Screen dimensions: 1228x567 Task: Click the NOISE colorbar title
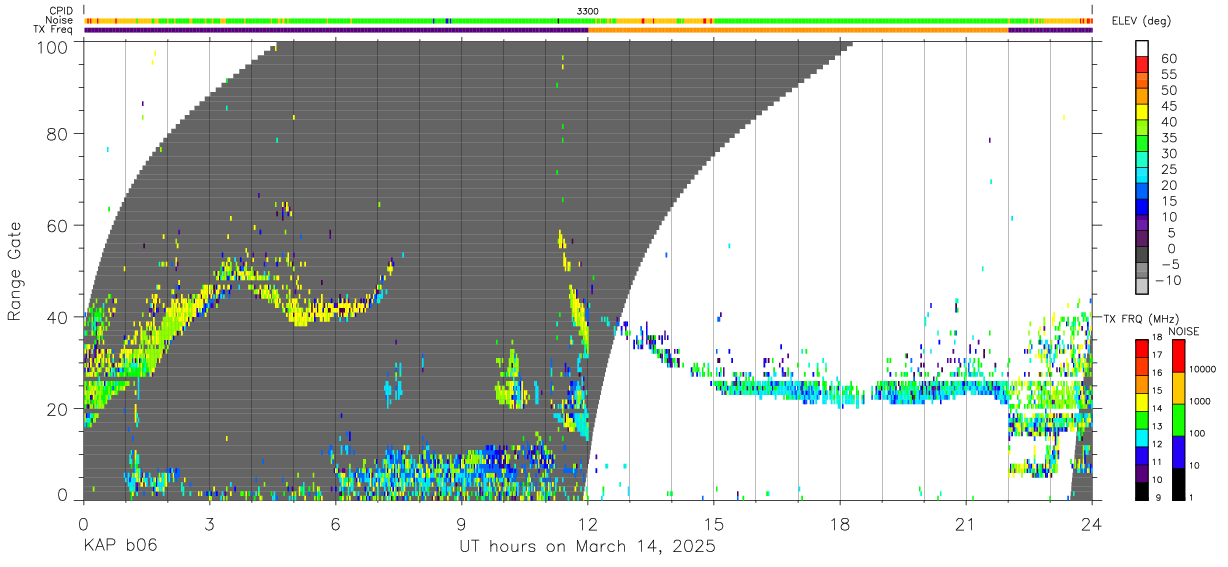[1185, 331]
